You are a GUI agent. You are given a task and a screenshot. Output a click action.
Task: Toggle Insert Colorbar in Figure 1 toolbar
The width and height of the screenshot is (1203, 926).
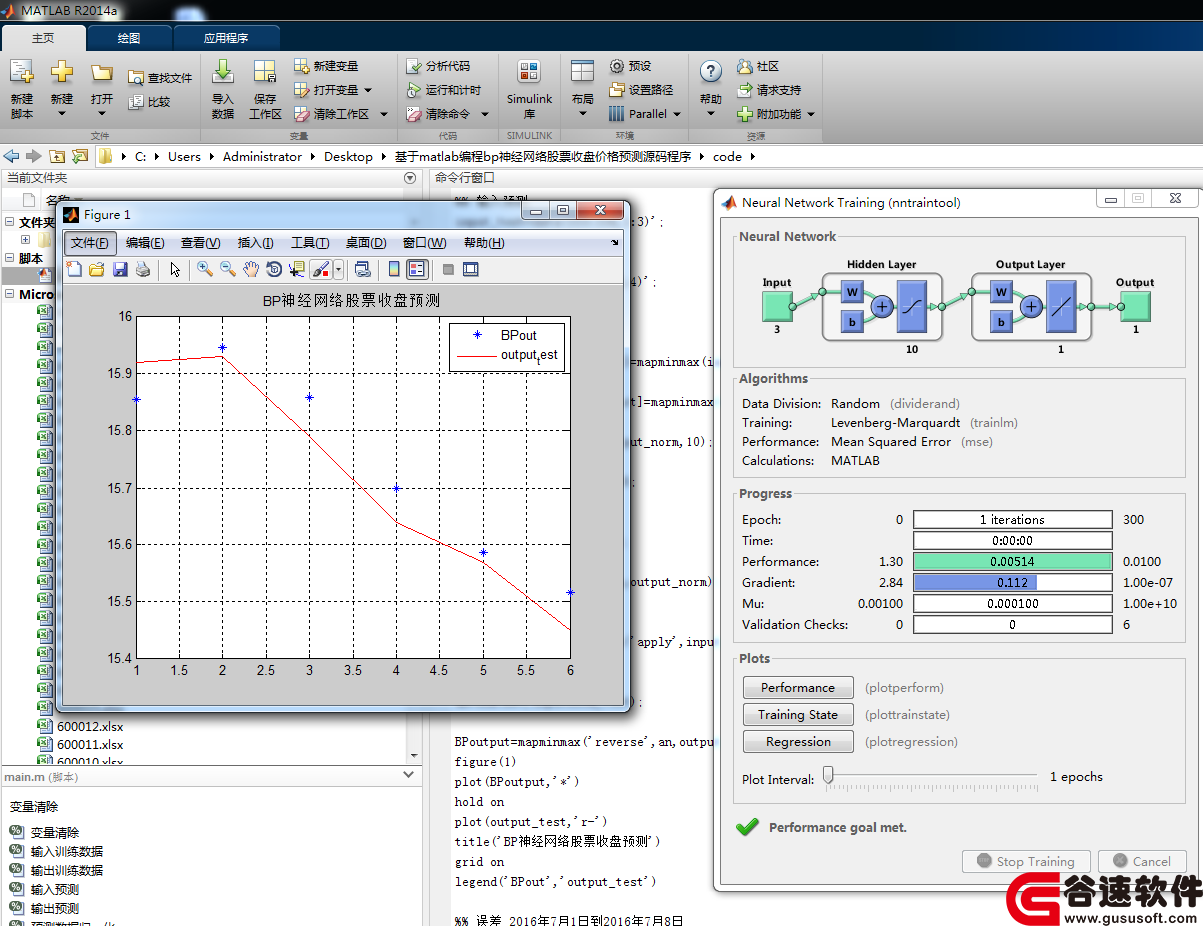pos(394,269)
